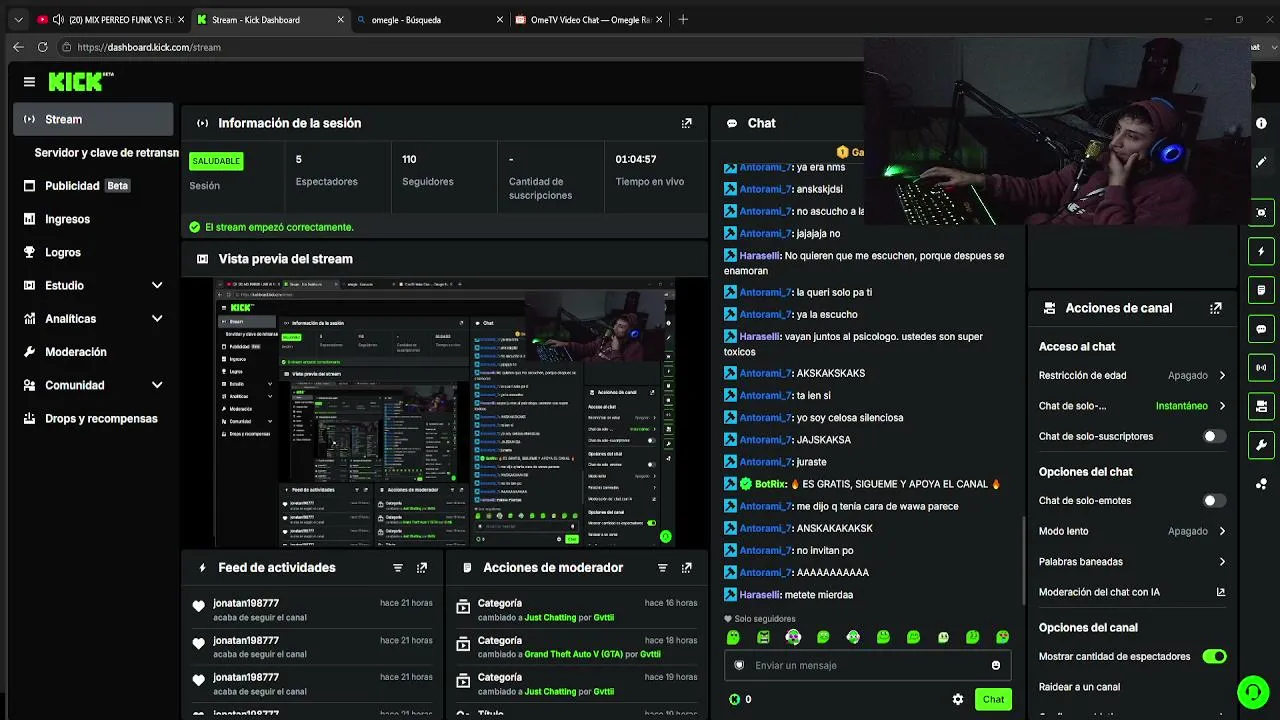Toggle Chat de solo-emotes switch
The image size is (1280, 720).
tap(1214, 500)
